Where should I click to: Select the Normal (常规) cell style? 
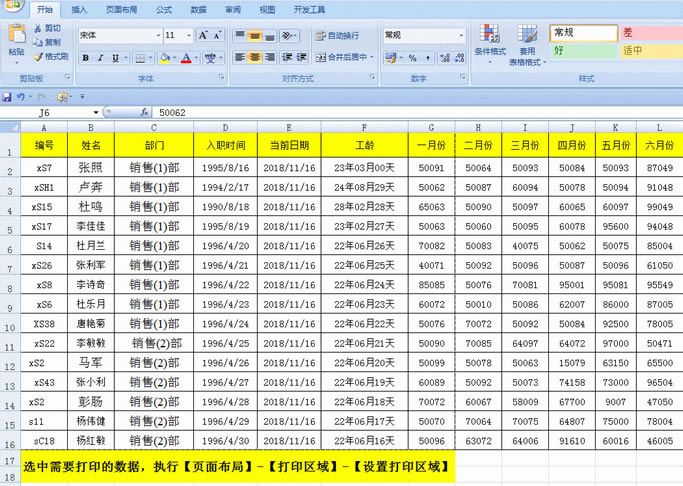584,33
